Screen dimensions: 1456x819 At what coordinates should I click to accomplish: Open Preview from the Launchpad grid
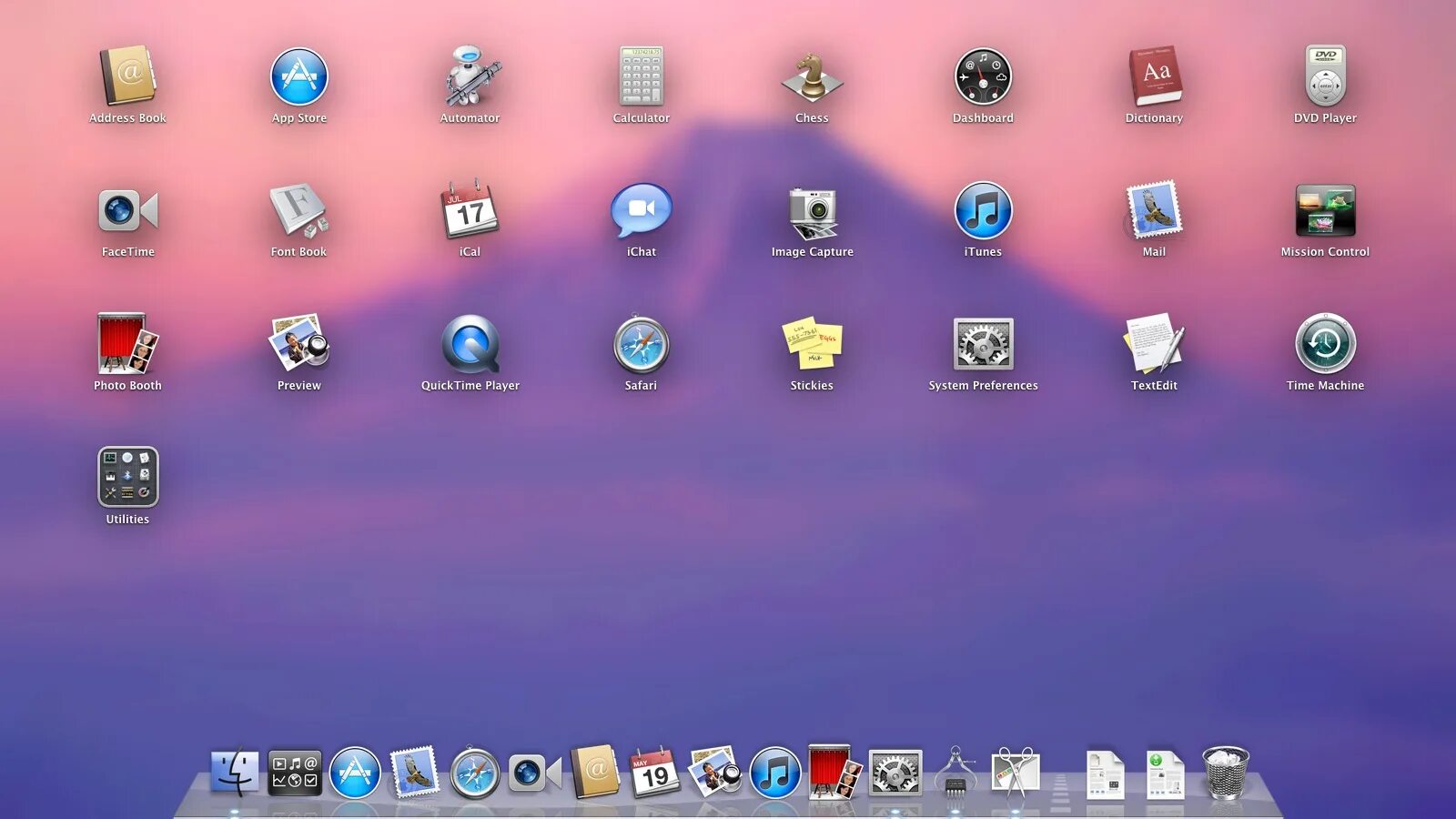coord(299,344)
